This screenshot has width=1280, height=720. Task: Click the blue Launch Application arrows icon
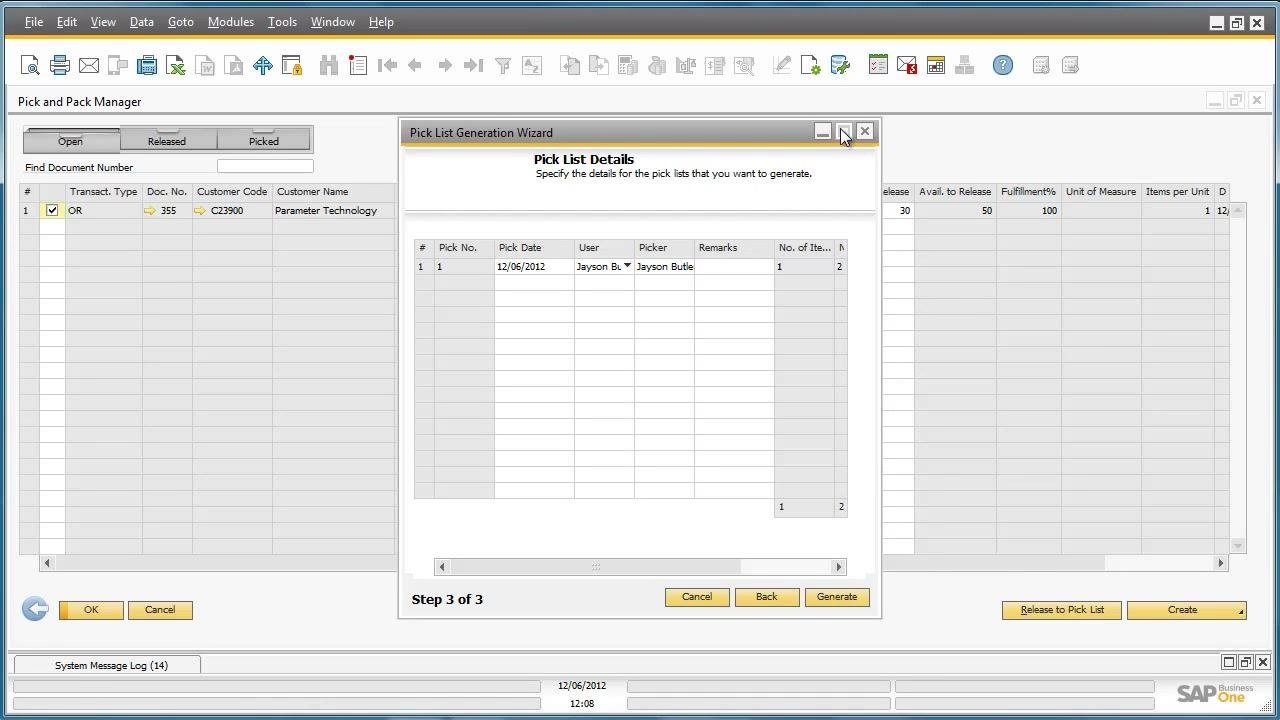pos(263,66)
